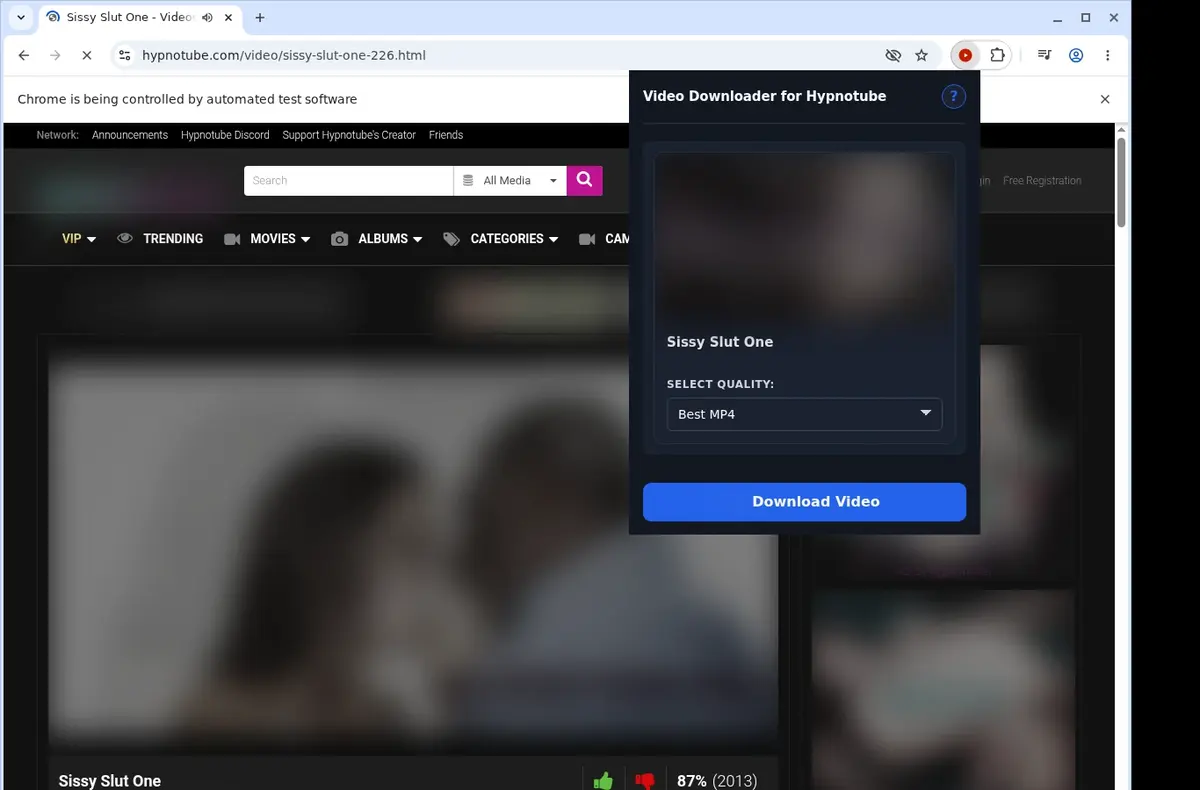Bookmark this page with the star icon
The height and width of the screenshot is (790, 1200).
922,56
